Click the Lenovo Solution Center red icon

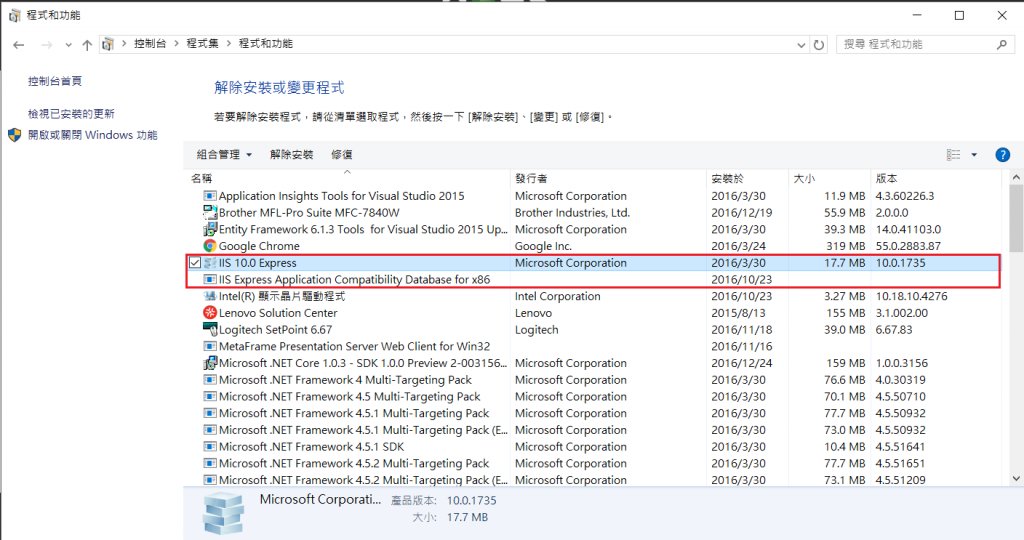[x=210, y=313]
